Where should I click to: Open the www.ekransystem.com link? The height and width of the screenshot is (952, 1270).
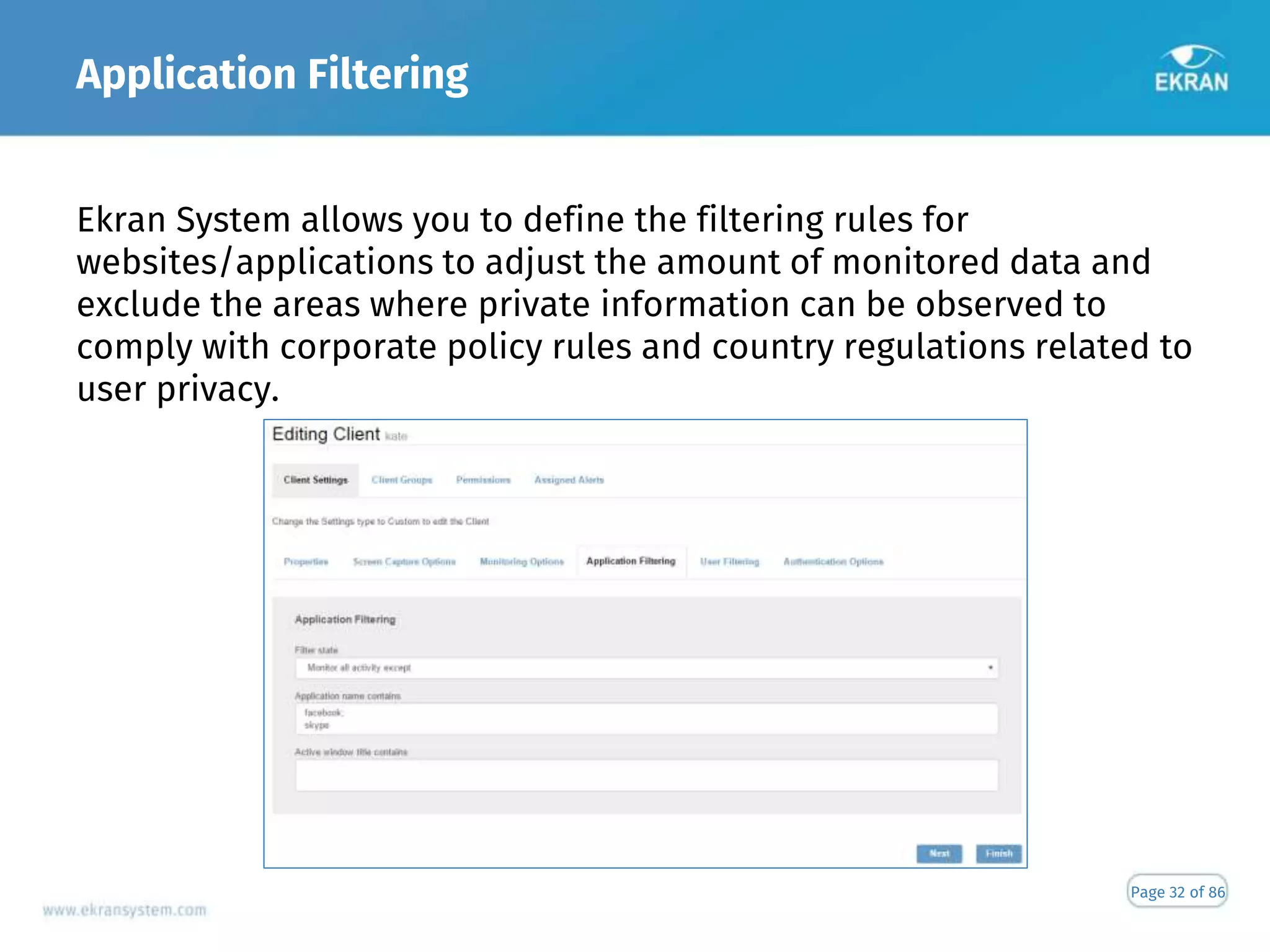(x=125, y=910)
